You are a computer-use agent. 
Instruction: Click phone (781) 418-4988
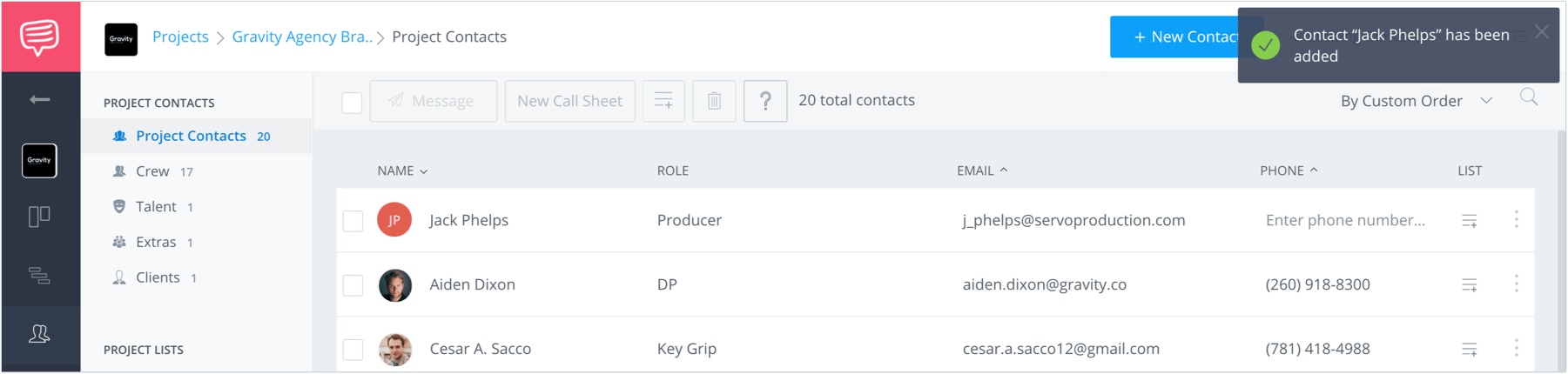pos(1317,349)
